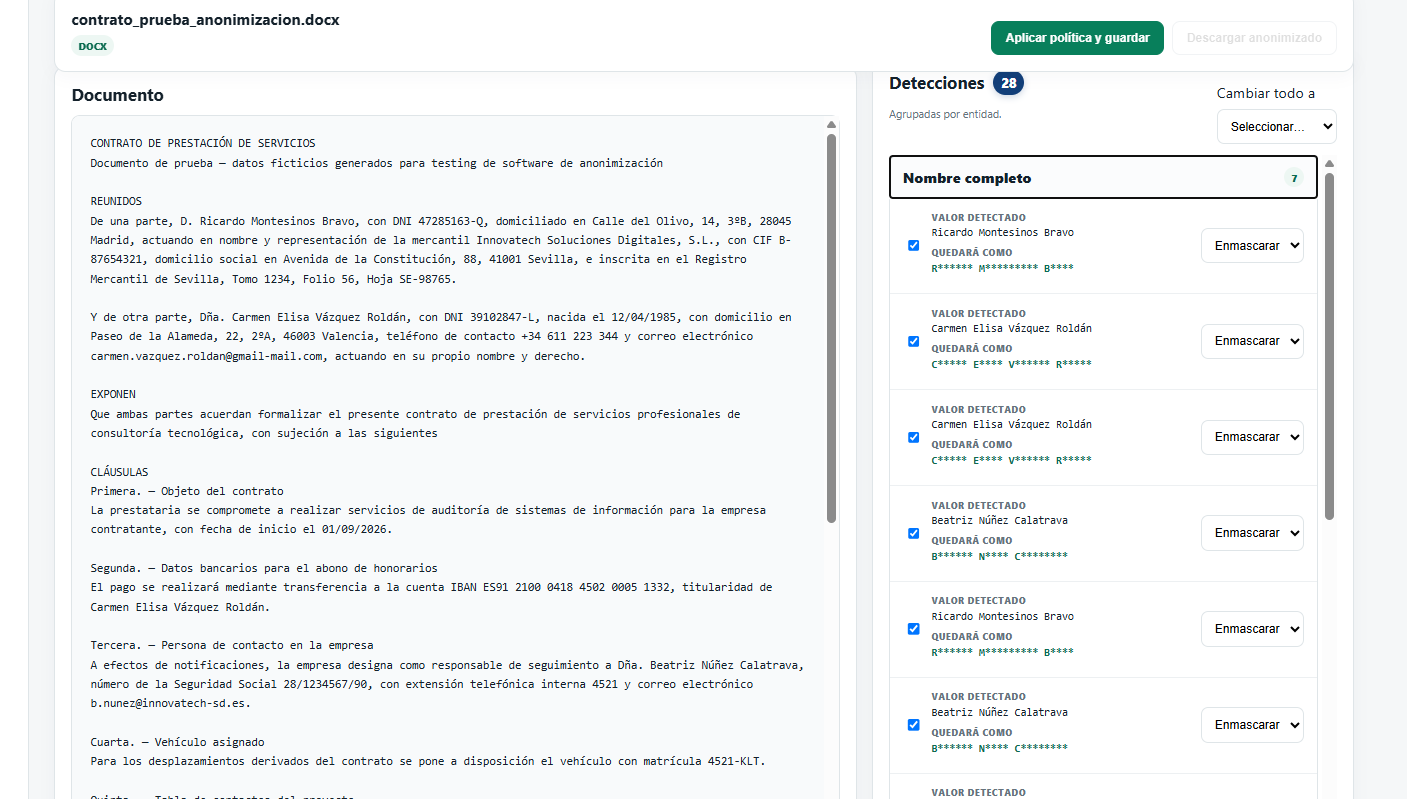Click the Agrupadas por entidad caption
1407x799 pixels.
click(x=945, y=114)
